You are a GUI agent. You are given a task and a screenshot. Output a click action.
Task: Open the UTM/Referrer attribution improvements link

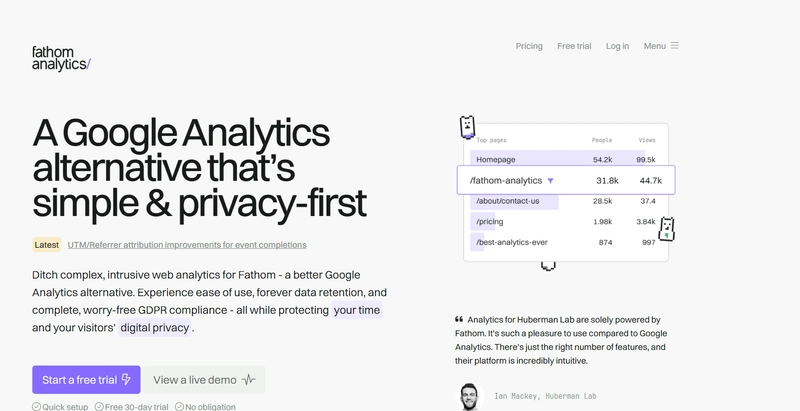pyautogui.click(x=187, y=245)
